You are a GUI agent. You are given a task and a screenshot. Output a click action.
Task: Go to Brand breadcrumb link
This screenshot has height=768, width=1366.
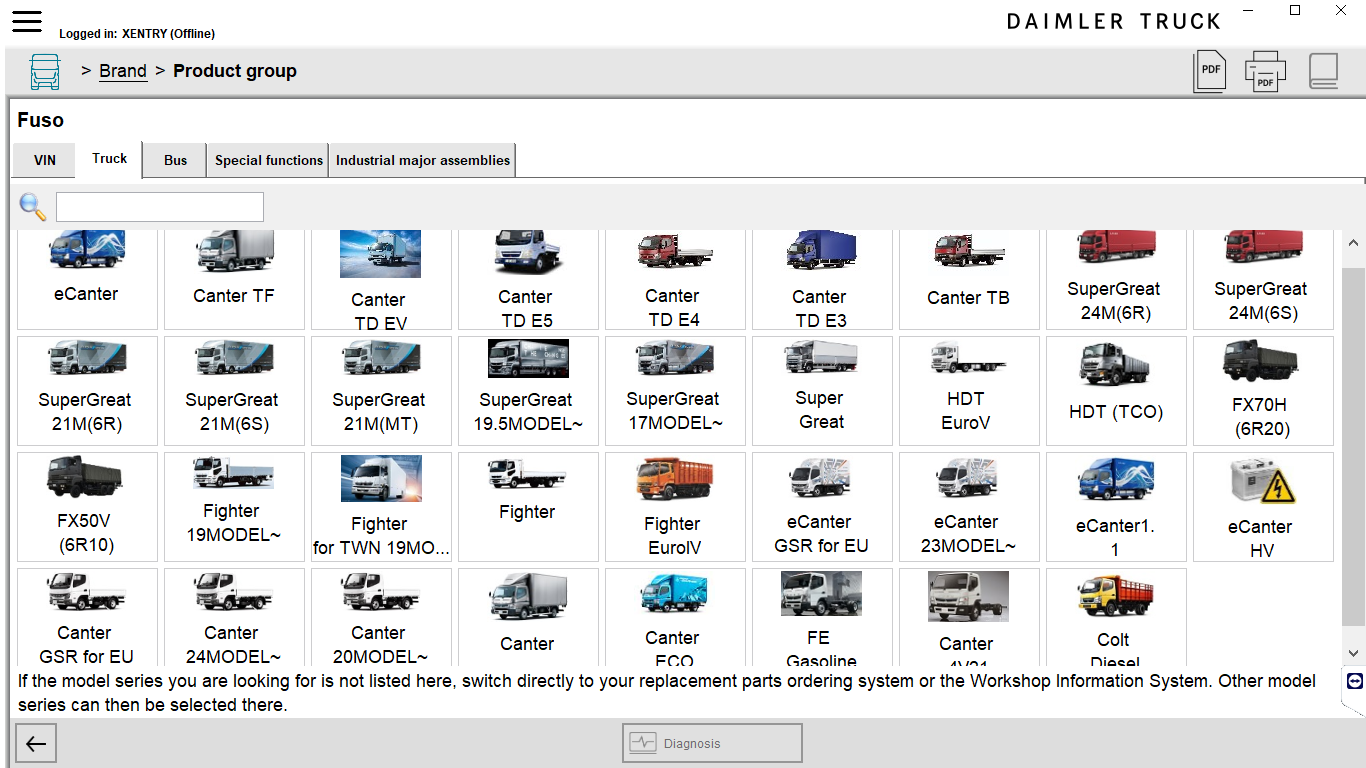[x=123, y=71]
